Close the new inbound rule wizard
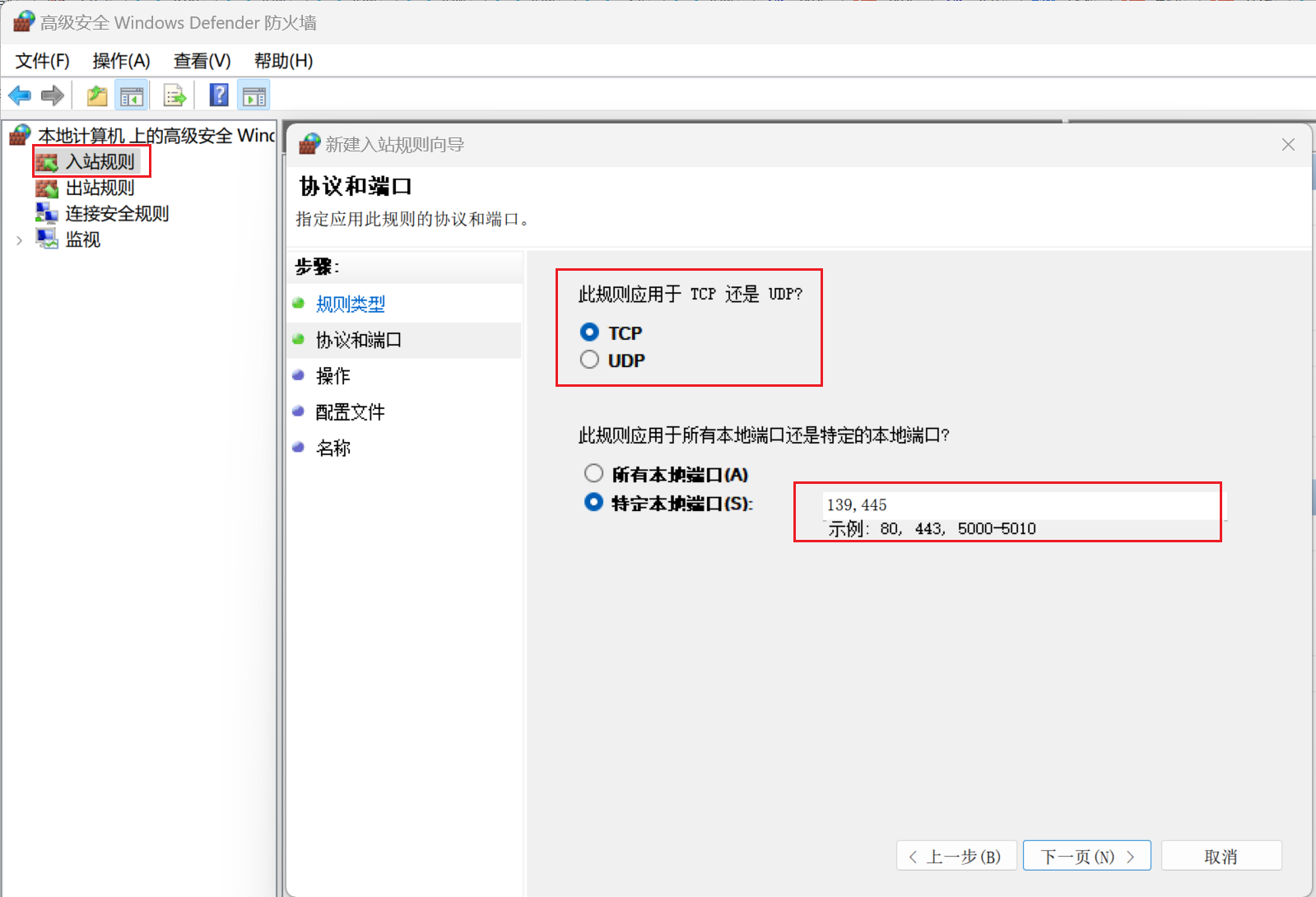The height and width of the screenshot is (897, 1316). [x=1288, y=145]
